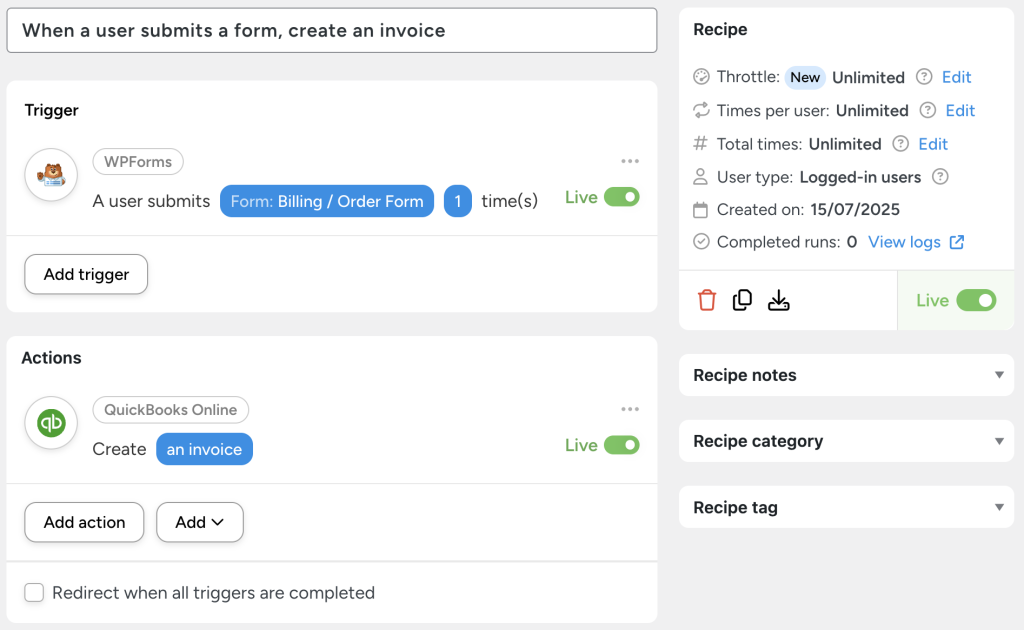This screenshot has height=630, width=1024.
Task: Turn off the recipe Live switch
Action: 975,300
